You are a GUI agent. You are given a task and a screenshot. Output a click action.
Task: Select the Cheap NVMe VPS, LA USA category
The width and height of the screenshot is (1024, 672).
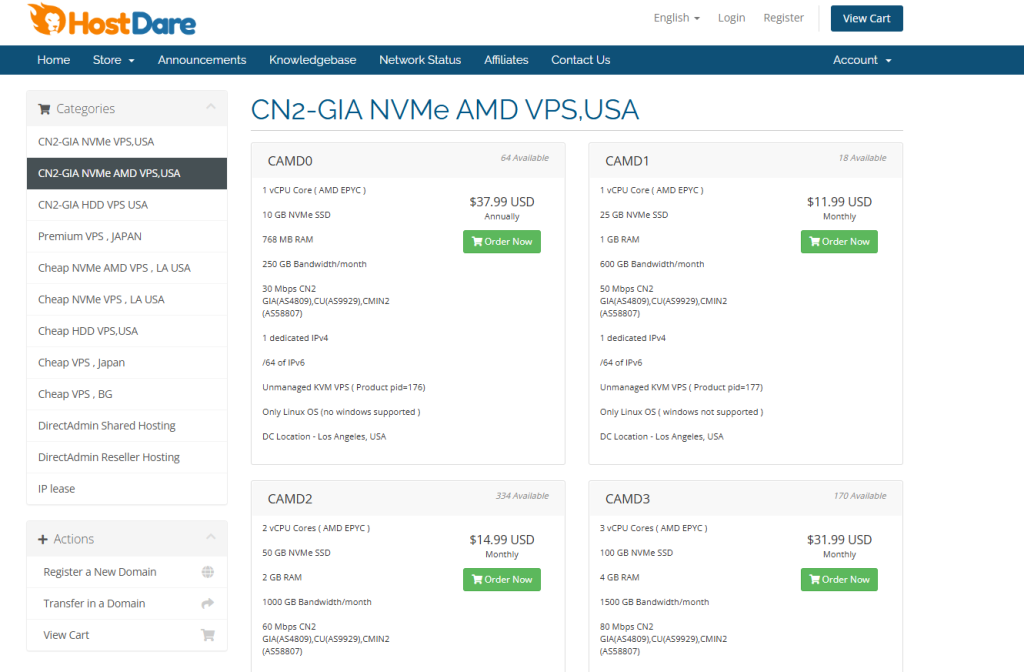(127, 299)
